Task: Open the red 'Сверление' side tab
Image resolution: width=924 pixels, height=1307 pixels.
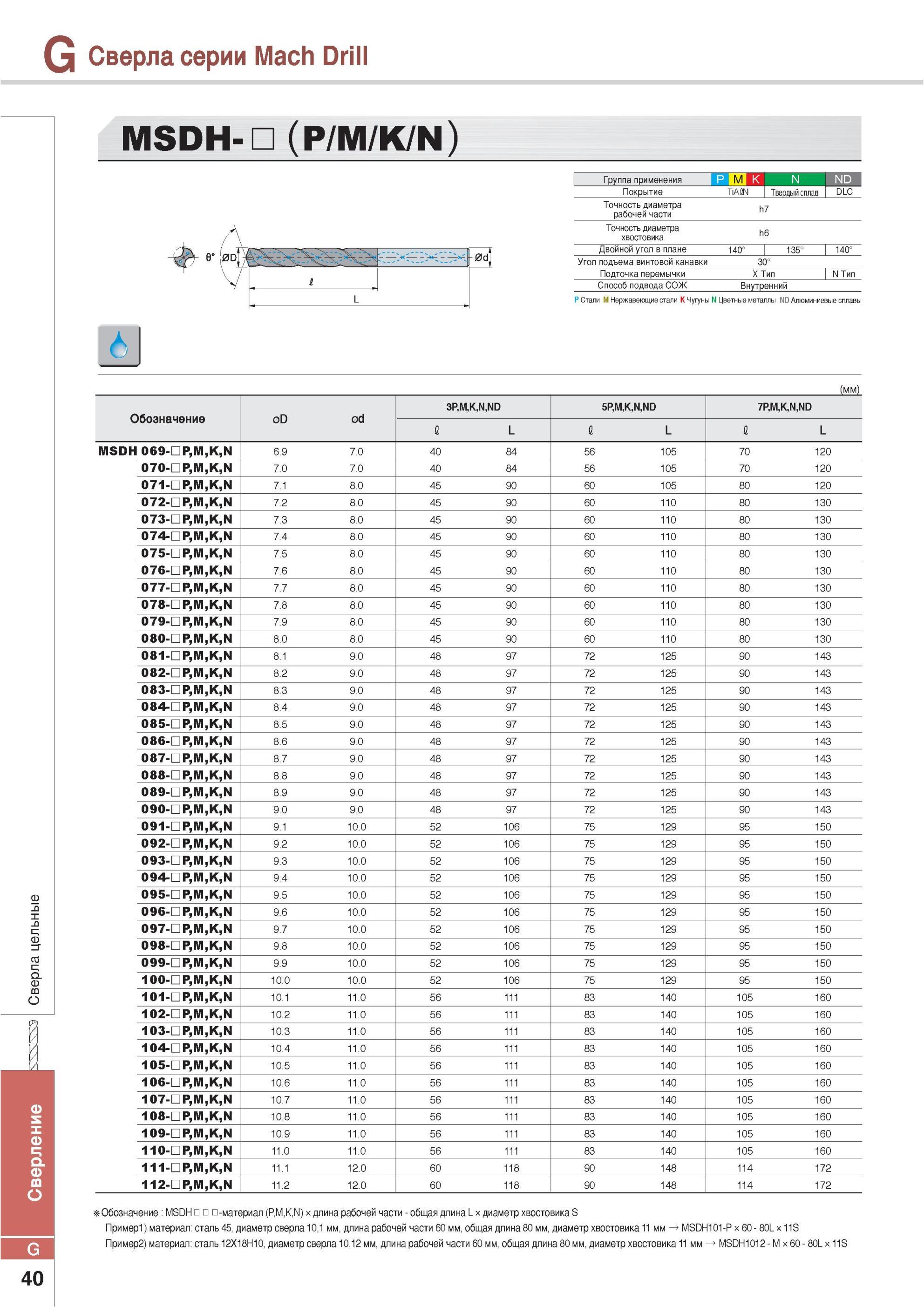Action: coord(27,1153)
